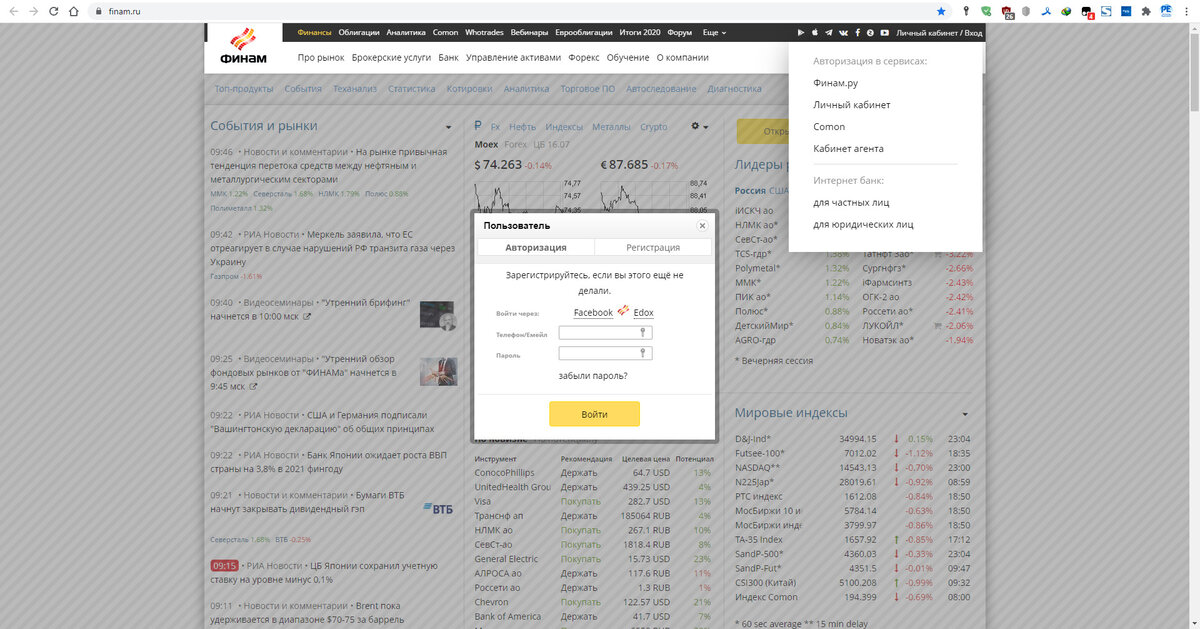1200x629 pixels.
Task: Open the Финансы top menu item
Action: (x=314, y=33)
